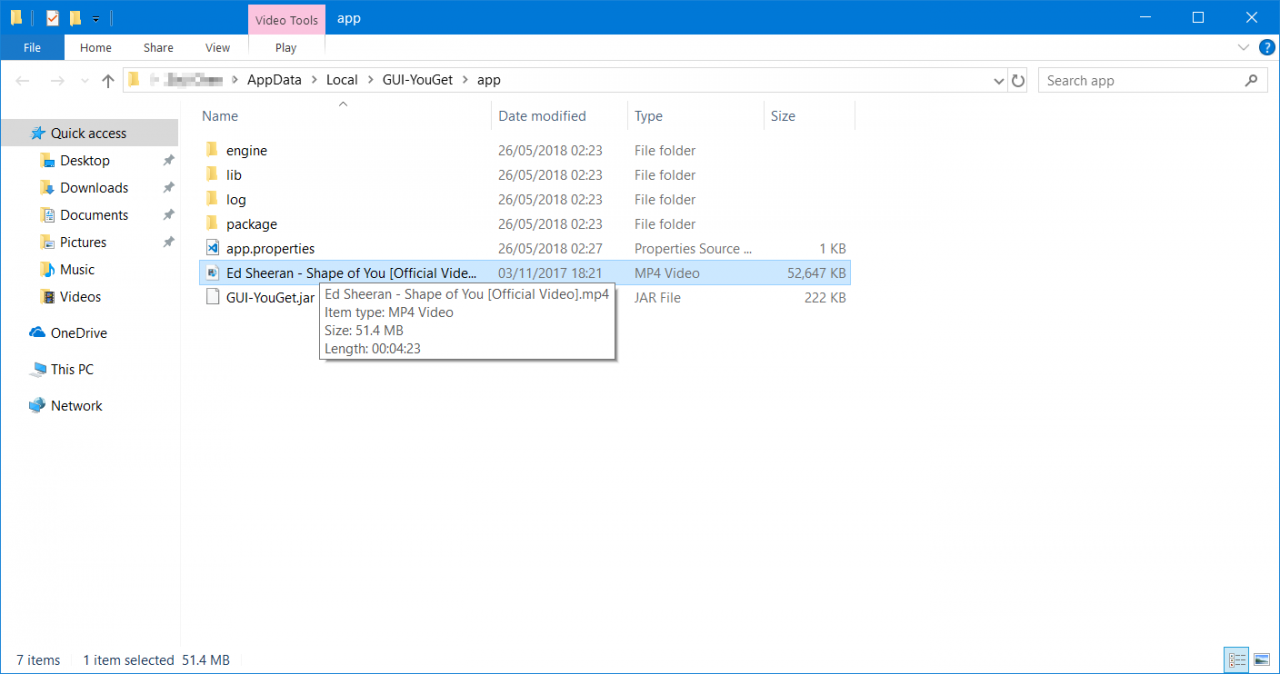
Task: Click the pin icon beside Downloads
Action: click(x=168, y=187)
